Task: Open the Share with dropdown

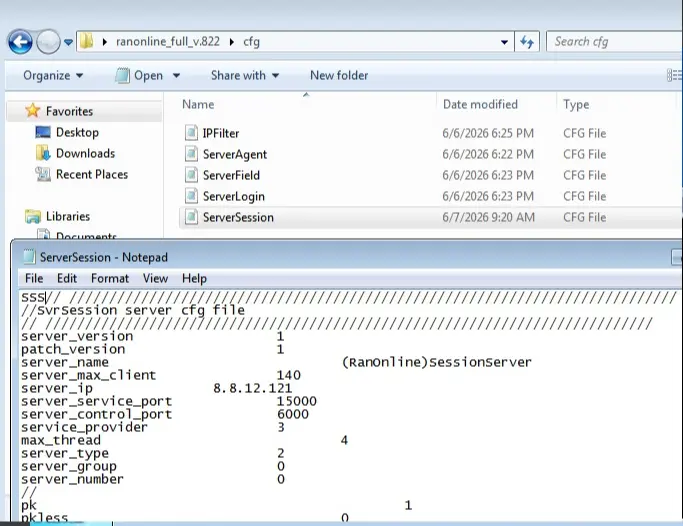Action: coord(245,75)
